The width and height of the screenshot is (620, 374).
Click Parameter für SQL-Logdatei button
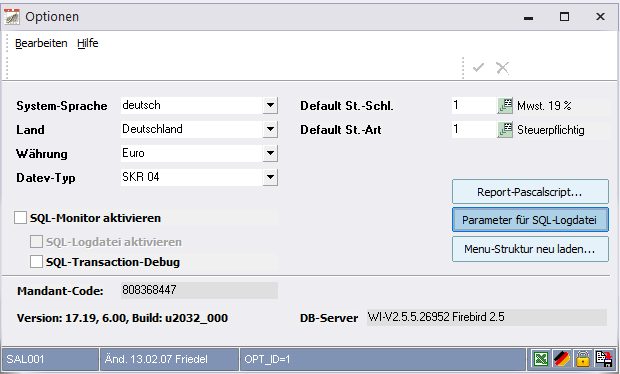(x=530, y=220)
